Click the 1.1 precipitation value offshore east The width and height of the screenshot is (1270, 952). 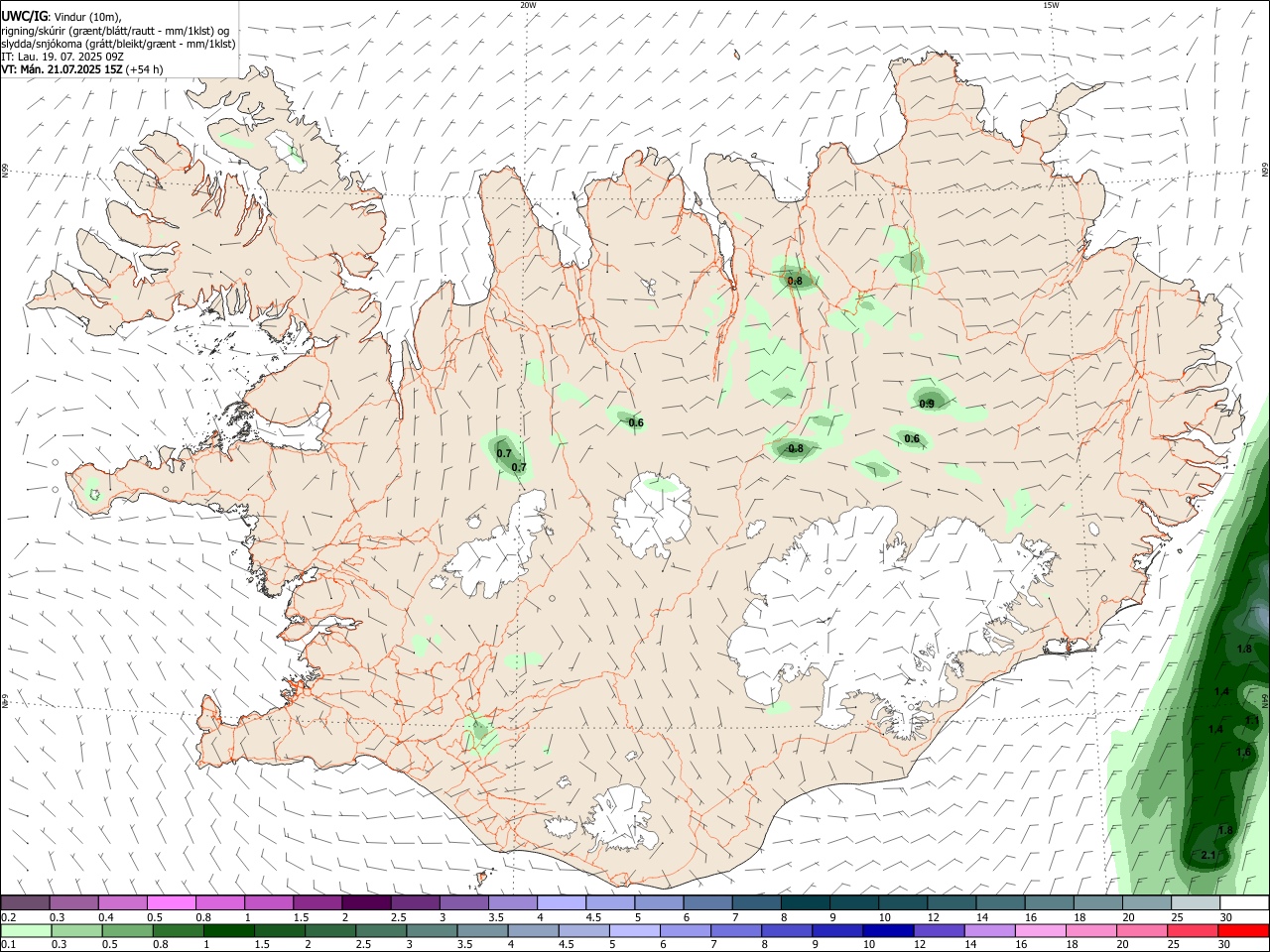1251,721
